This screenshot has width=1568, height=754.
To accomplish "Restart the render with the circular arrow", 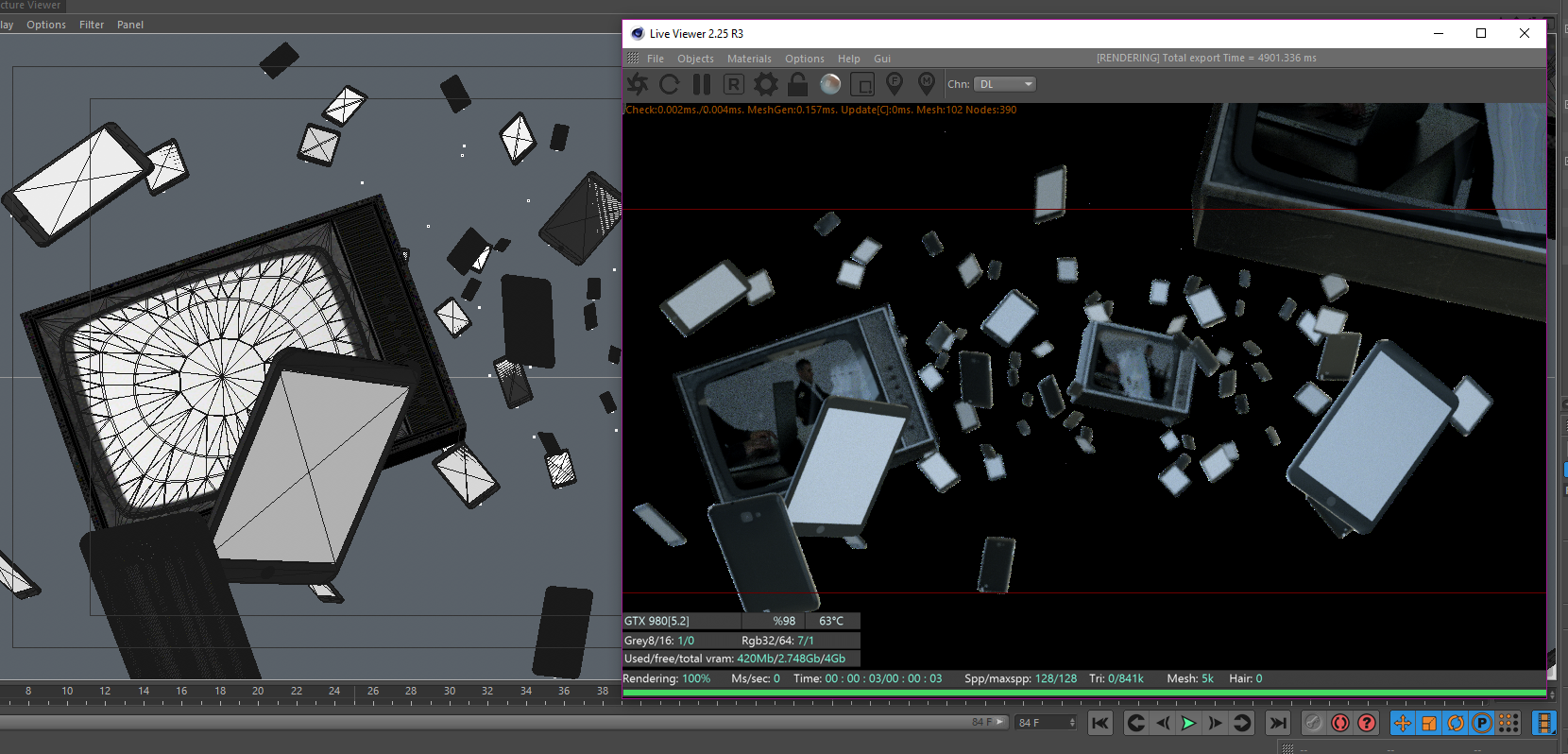I will click(670, 84).
